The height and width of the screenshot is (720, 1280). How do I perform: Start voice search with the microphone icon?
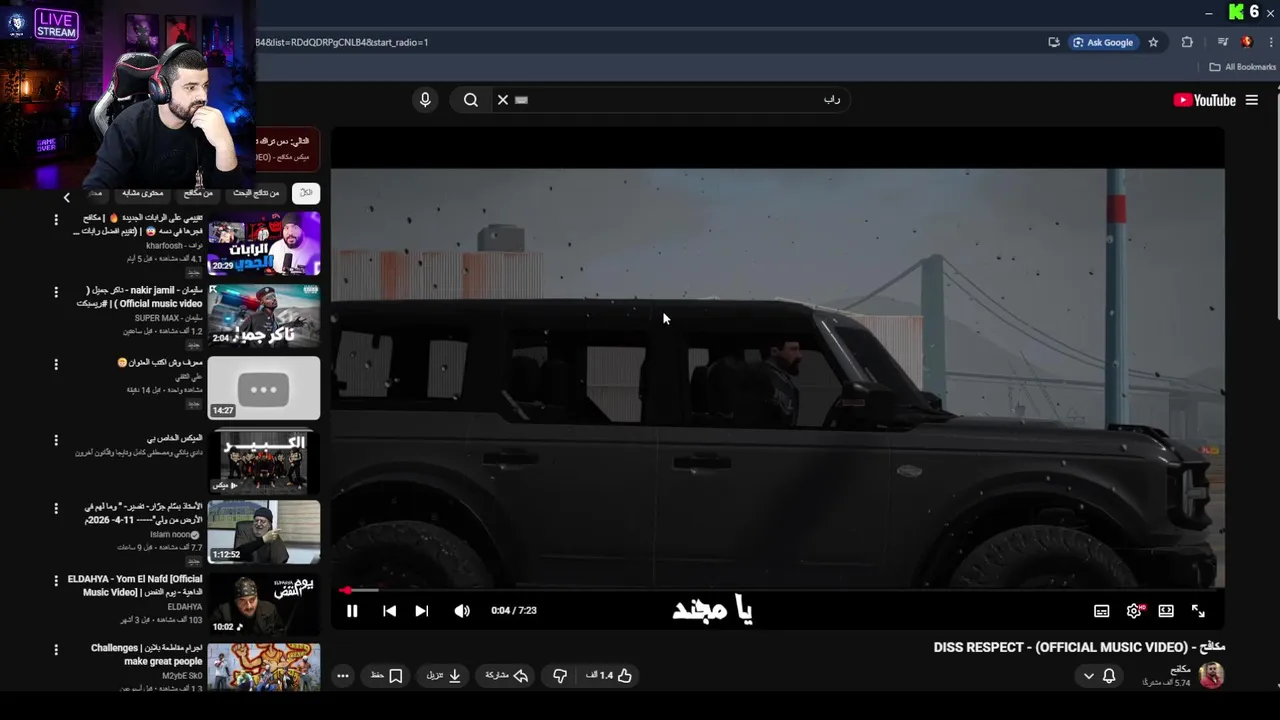(x=425, y=100)
